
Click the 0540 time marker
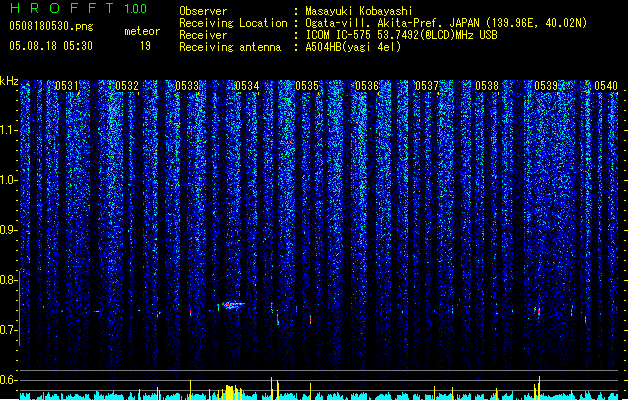[x=606, y=86]
